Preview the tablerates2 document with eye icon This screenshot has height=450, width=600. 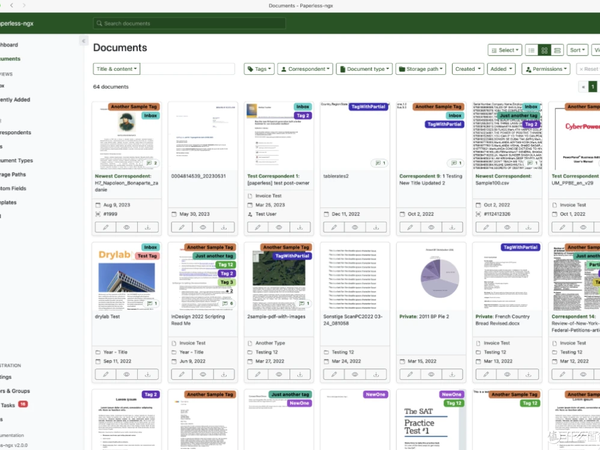click(355, 227)
